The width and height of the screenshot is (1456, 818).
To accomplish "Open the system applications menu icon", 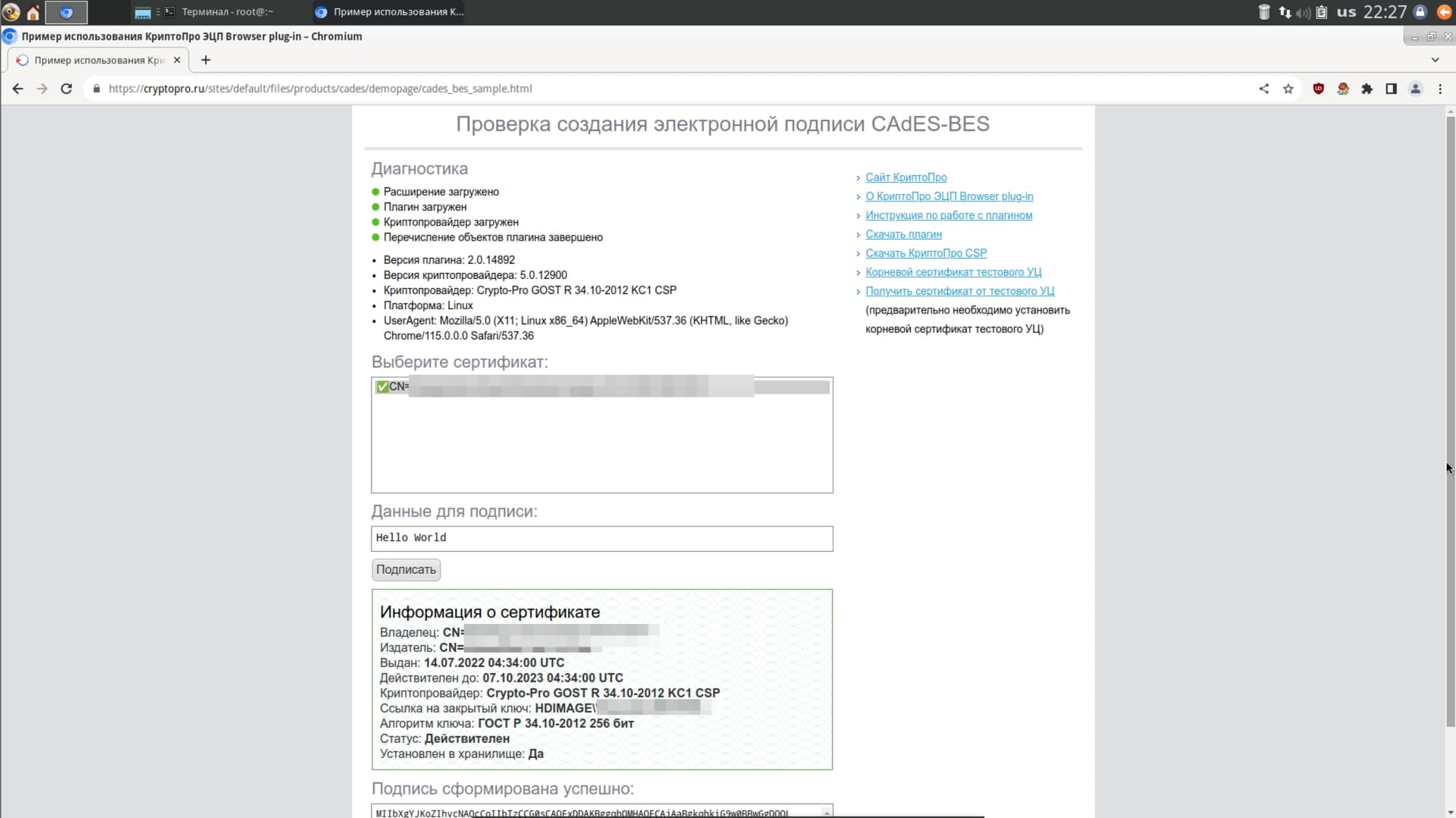I will click(x=11, y=12).
